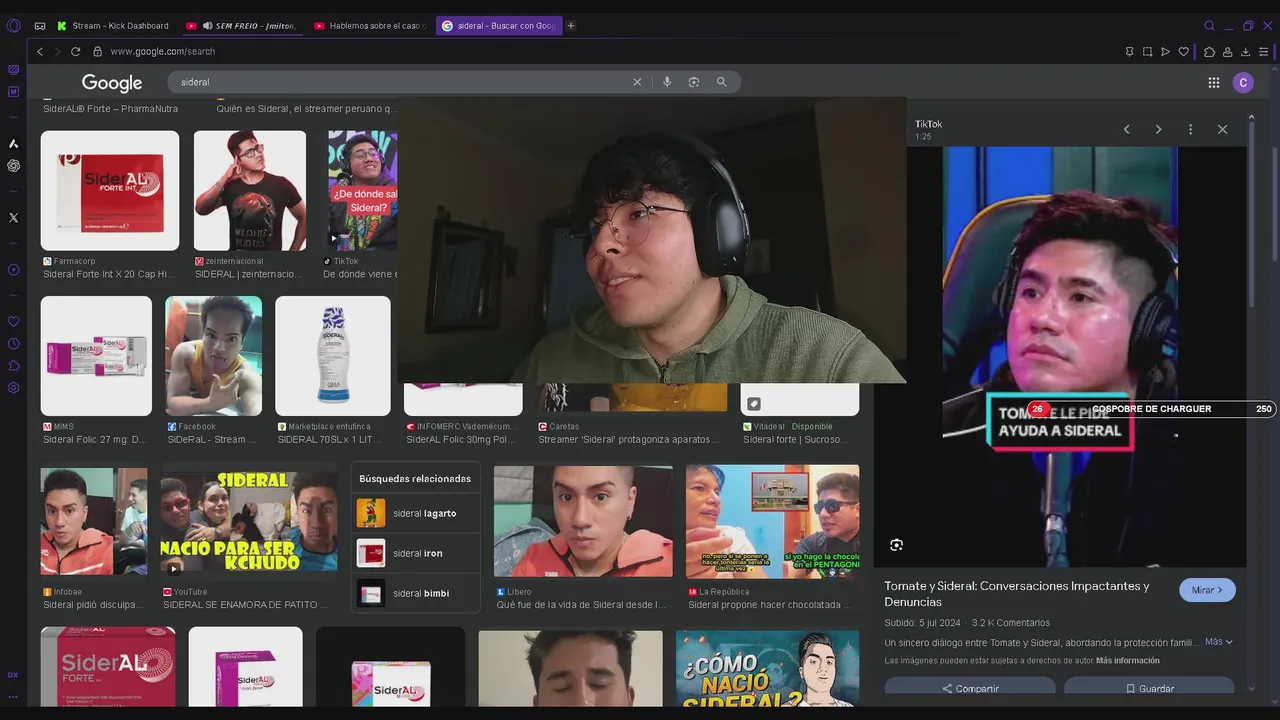Open the Opera GX main menu icon
The image size is (1280, 720).
(13, 26)
